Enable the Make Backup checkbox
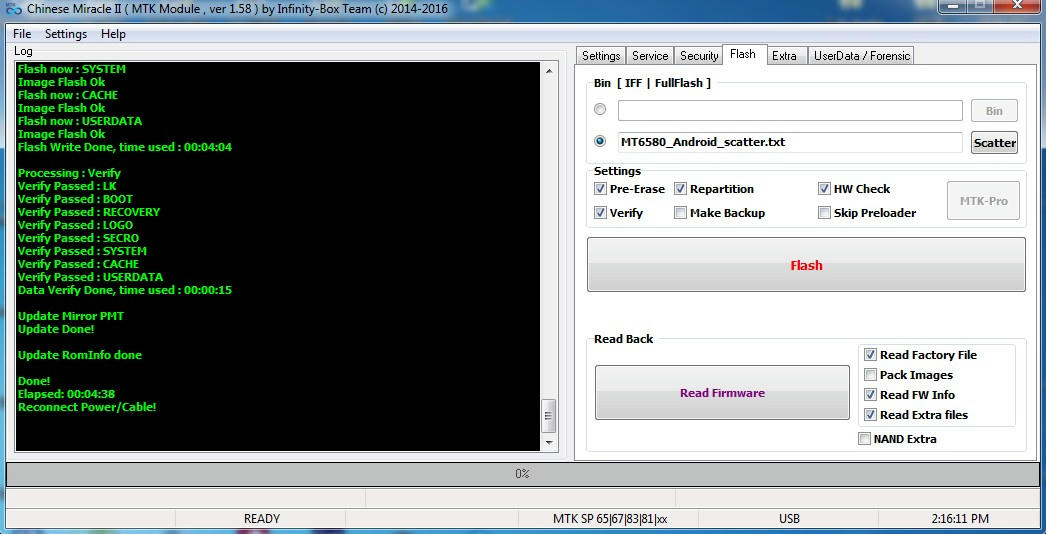The height and width of the screenshot is (534, 1046). (x=680, y=213)
